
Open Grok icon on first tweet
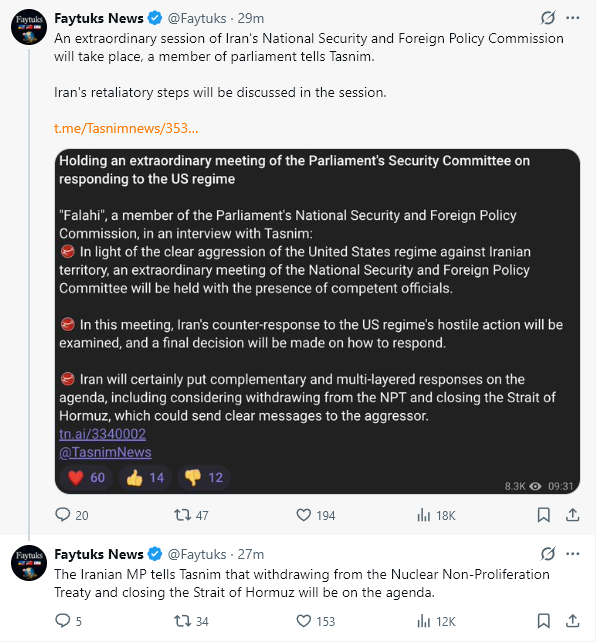click(548, 18)
